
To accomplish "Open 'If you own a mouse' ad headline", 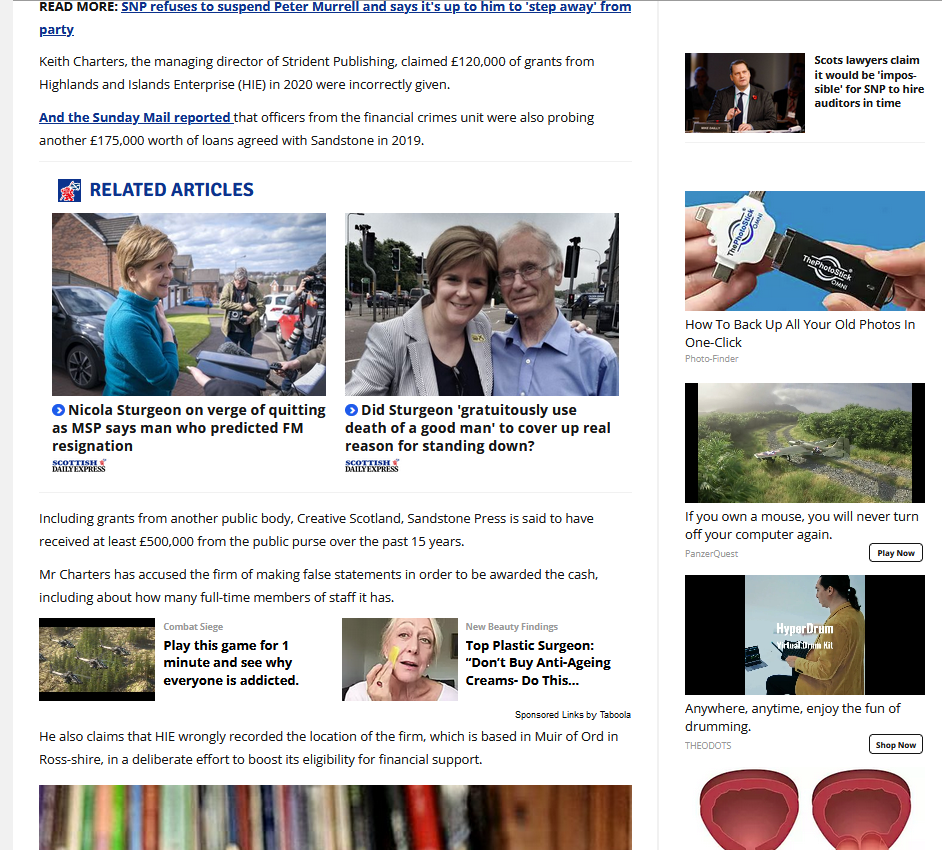I will [801, 526].
